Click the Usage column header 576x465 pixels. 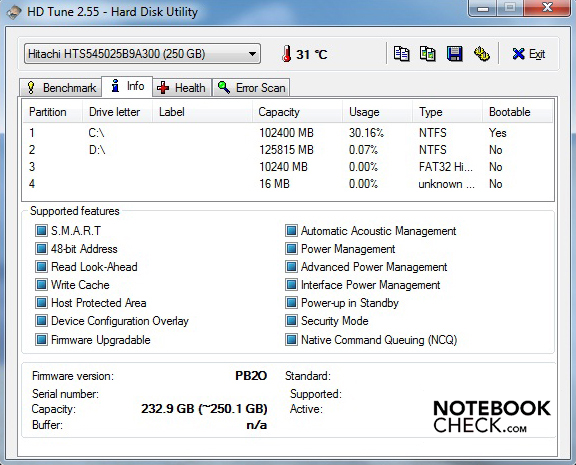378,112
